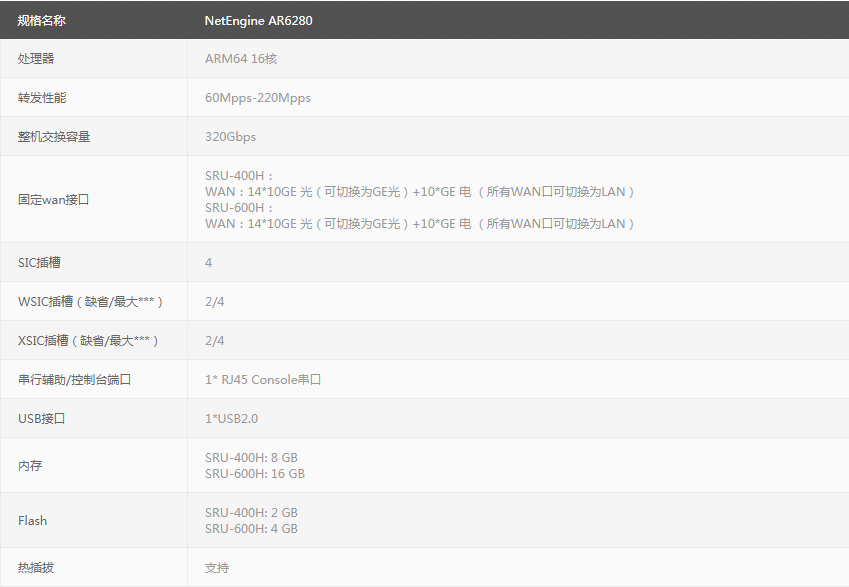This screenshot has width=849, height=587.
Task: Click the SRU-400H: line in WAN interface cell
Action: coord(239,175)
